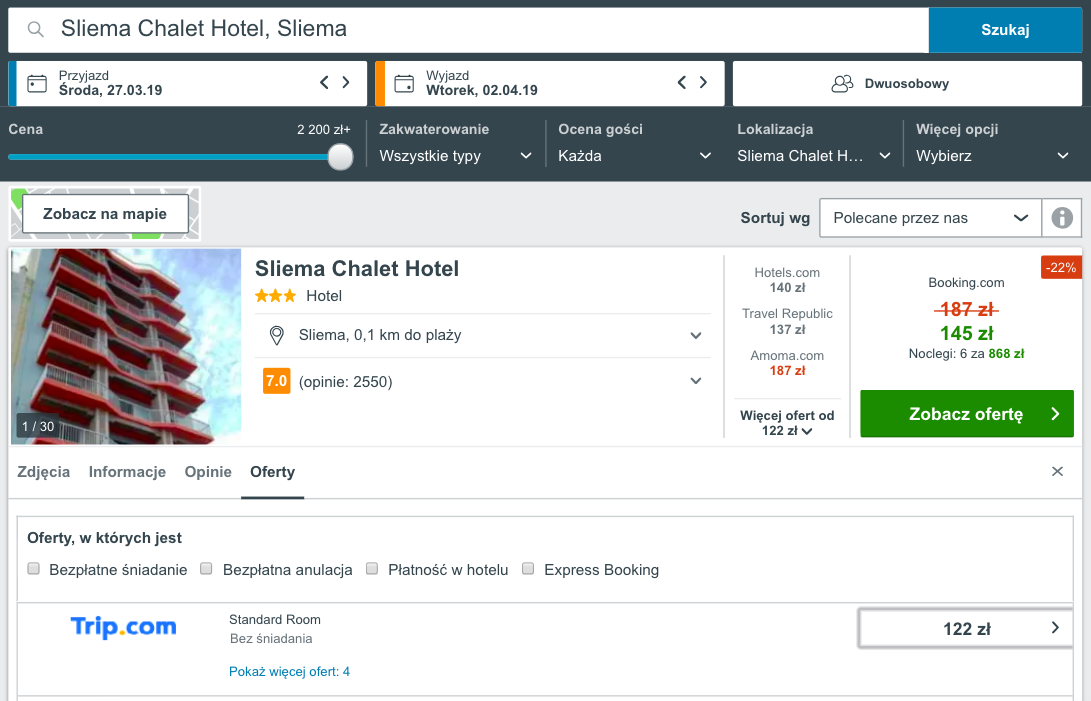Move check-out date to previous day
This screenshot has height=701, width=1091.
[682, 82]
